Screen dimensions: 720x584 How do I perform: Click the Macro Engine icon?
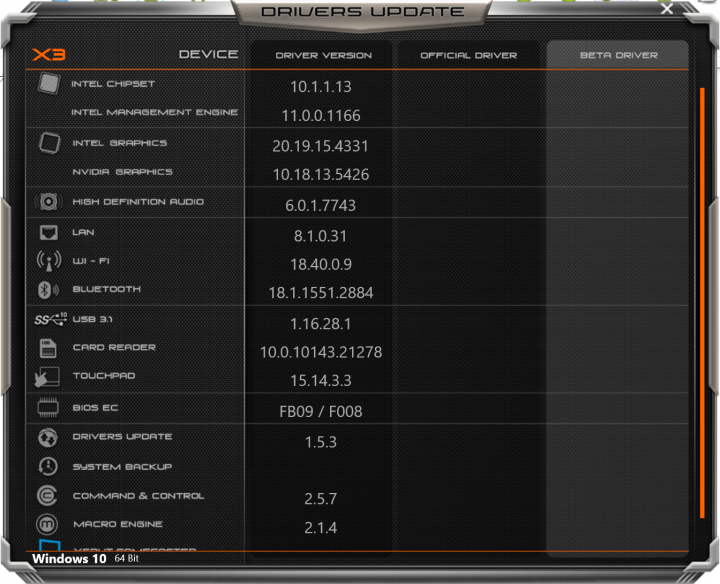(47, 524)
